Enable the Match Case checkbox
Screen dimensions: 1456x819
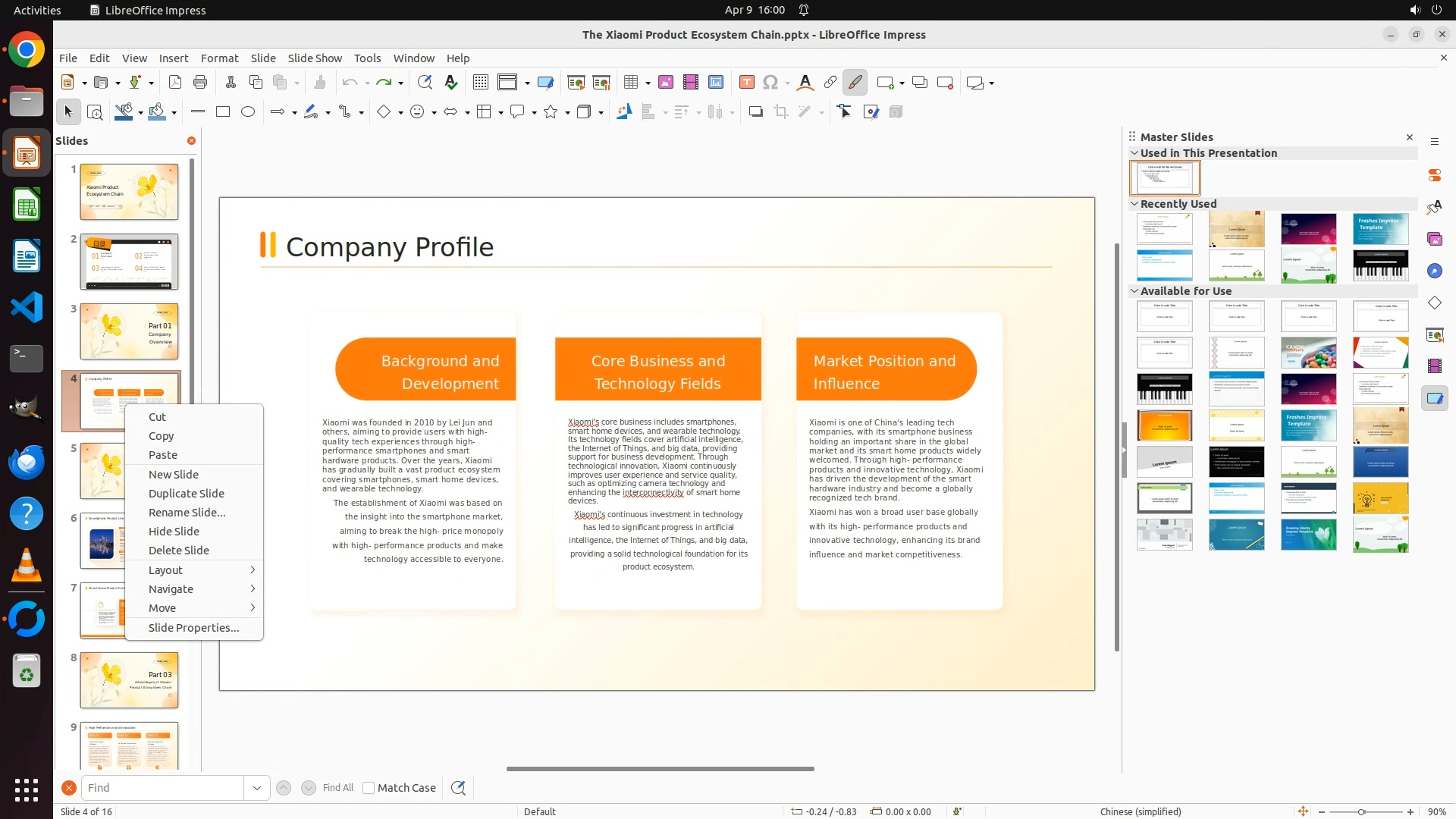pos(369,788)
